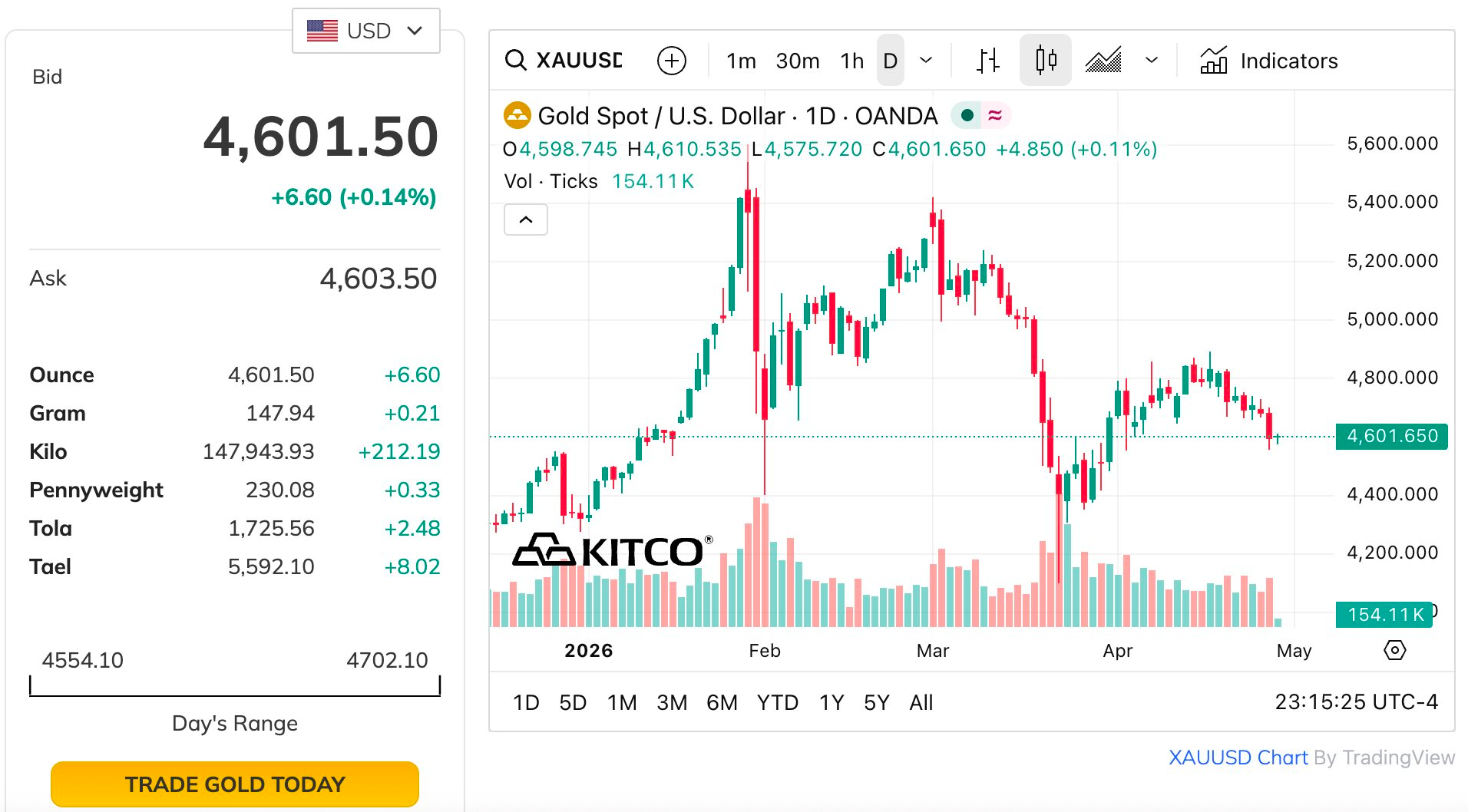The image size is (1468, 812).
Task: Expand the chart style dropdown chevron
Action: [1151, 61]
